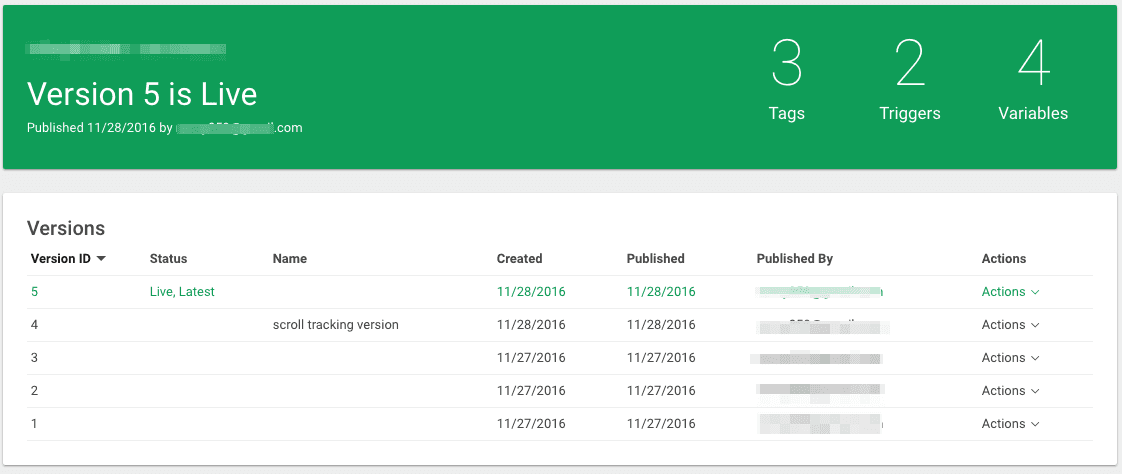Click the Name column header
Image resolution: width=1122 pixels, height=474 pixels.
pyautogui.click(x=290, y=258)
